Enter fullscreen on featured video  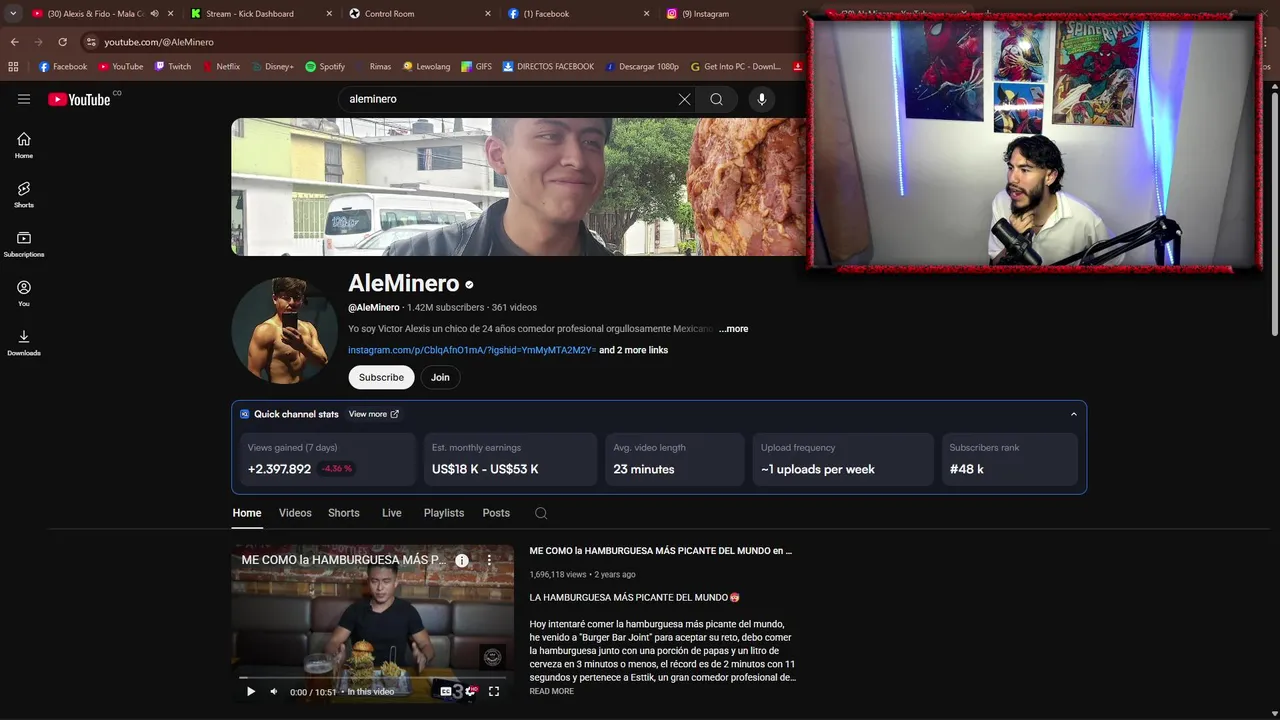click(x=494, y=691)
